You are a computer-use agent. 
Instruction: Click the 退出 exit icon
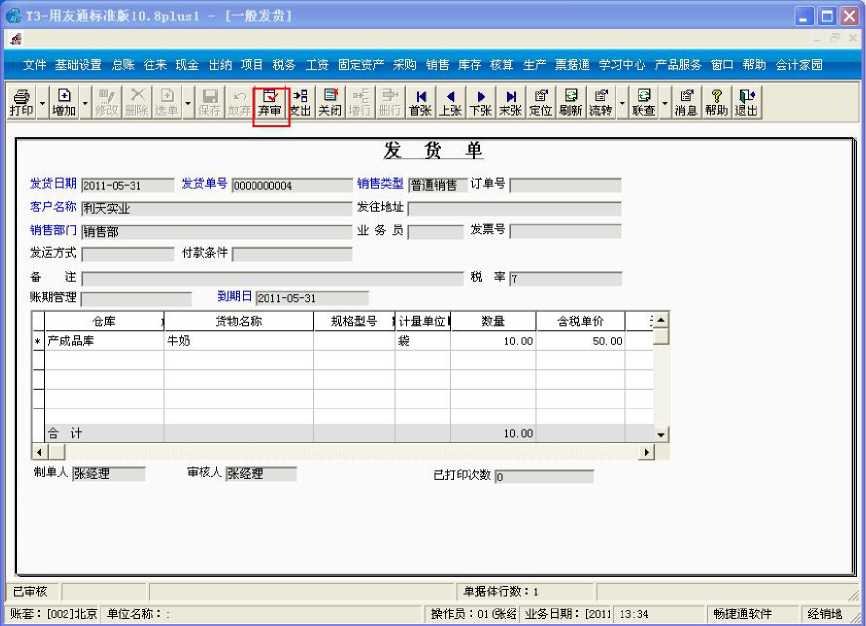click(746, 103)
